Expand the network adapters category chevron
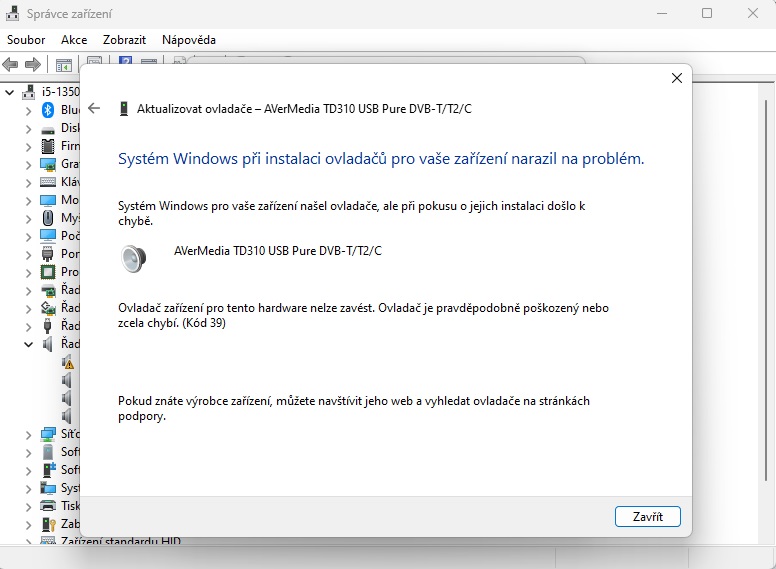The width and height of the screenshot is (776, 569). [28, 434]
